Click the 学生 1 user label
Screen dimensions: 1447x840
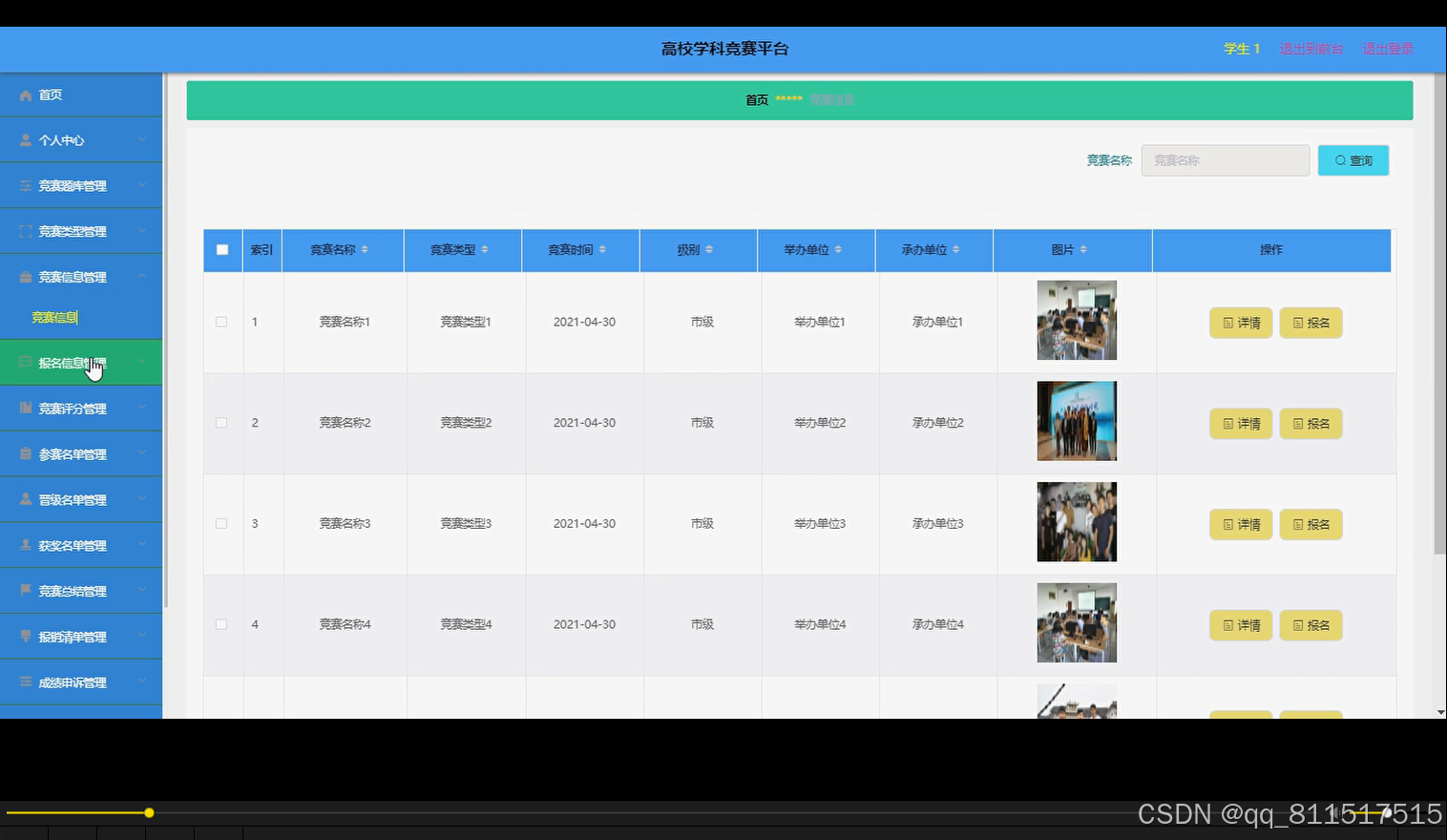(1242, 49)
